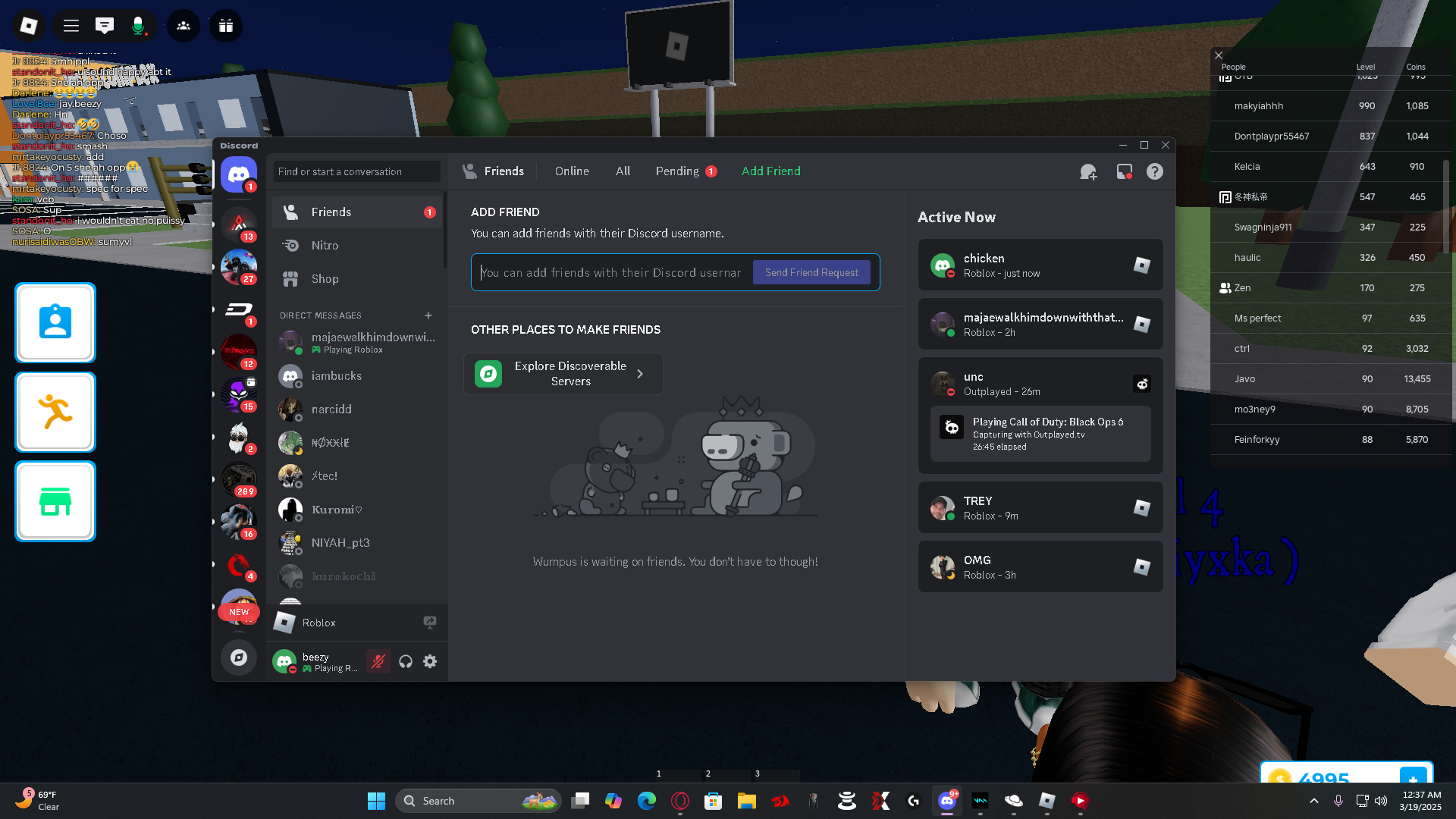This screenshot has height=819, width=1456.
Task: Open Discord direct messages home icon
Action: 239,174
